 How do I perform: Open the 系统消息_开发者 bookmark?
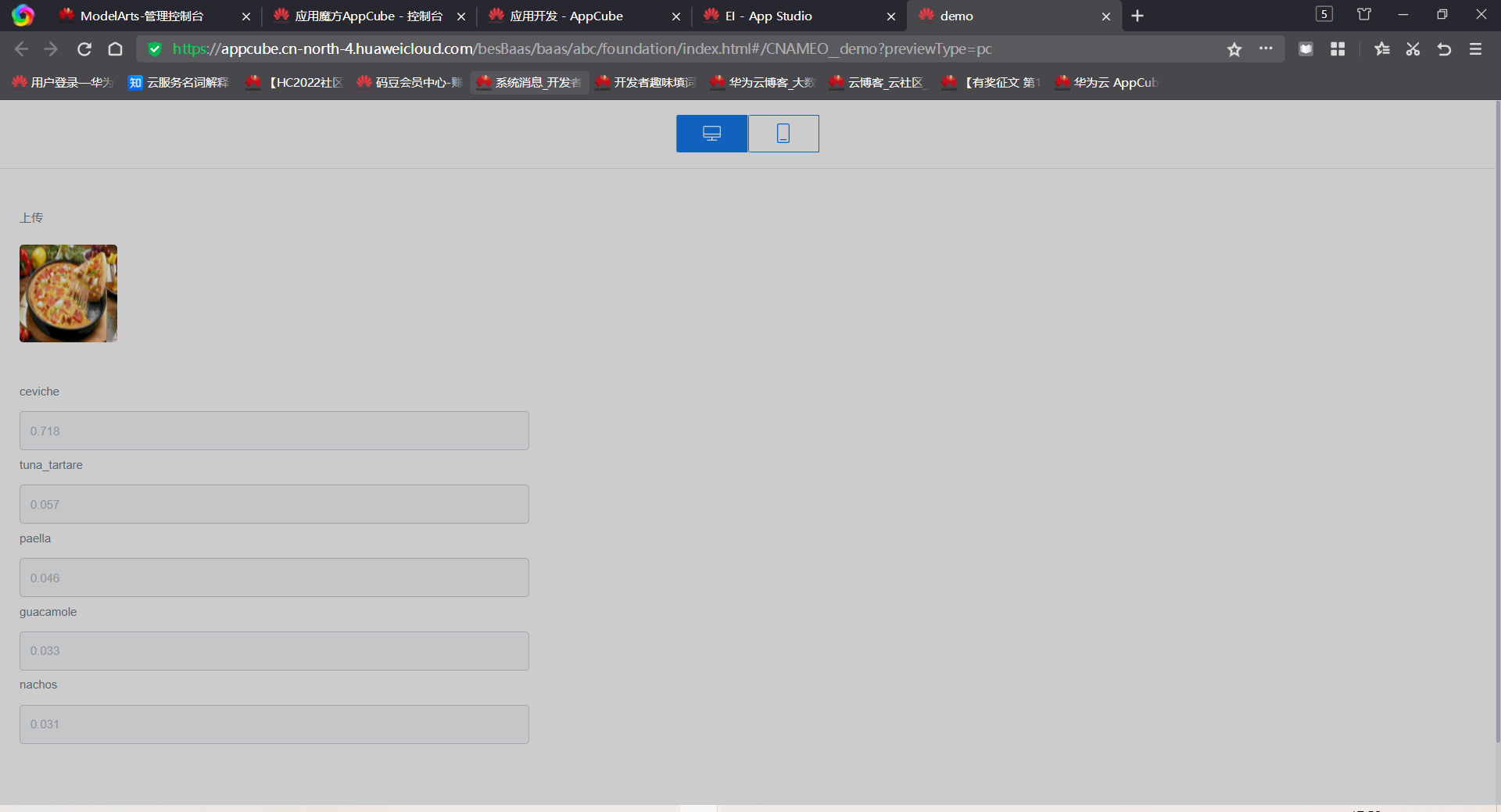click(529, 82)
